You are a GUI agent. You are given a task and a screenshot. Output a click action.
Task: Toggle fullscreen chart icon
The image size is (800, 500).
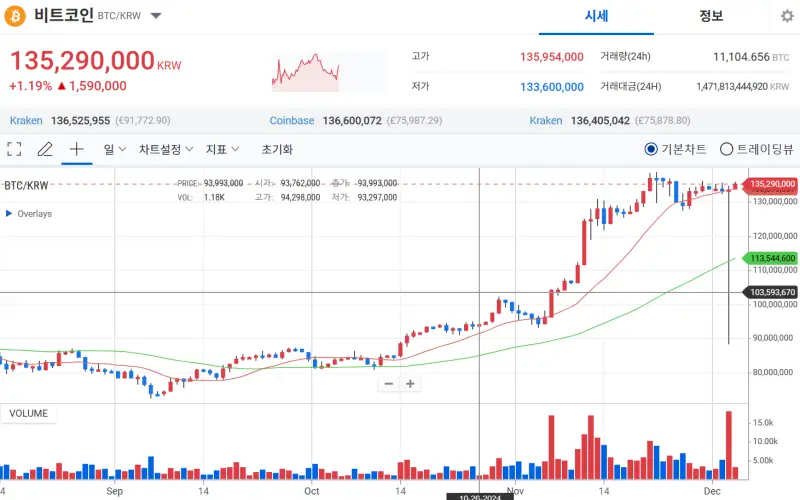pos(14,149)
